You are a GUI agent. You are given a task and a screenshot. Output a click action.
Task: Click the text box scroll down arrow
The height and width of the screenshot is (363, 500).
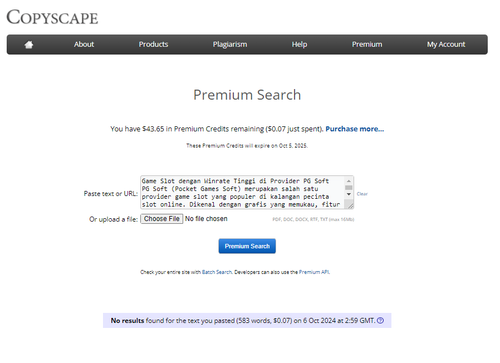(x=349, y=194)
